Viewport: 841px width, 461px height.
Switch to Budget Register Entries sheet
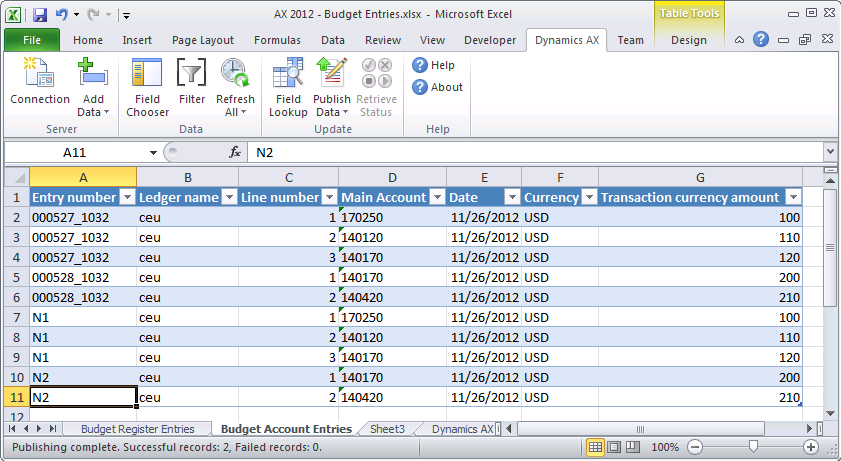click(x=138, y=429)
